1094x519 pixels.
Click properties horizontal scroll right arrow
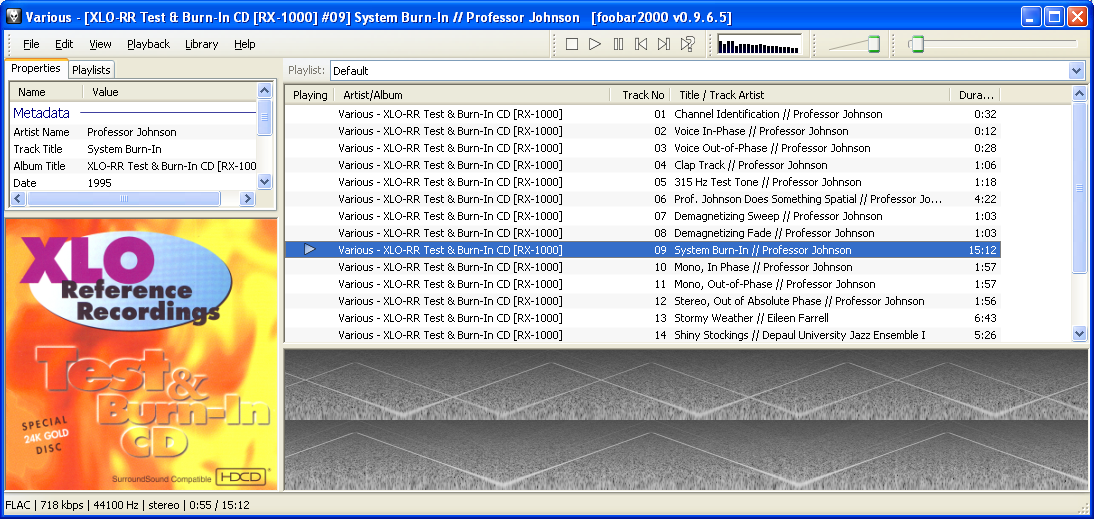pyautogui.click(x=247, y=199)
